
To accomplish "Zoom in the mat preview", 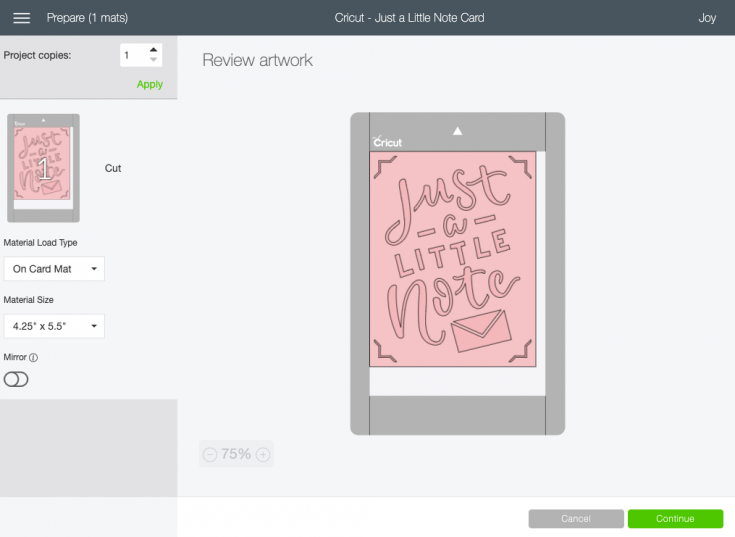I will pos(263,454).
